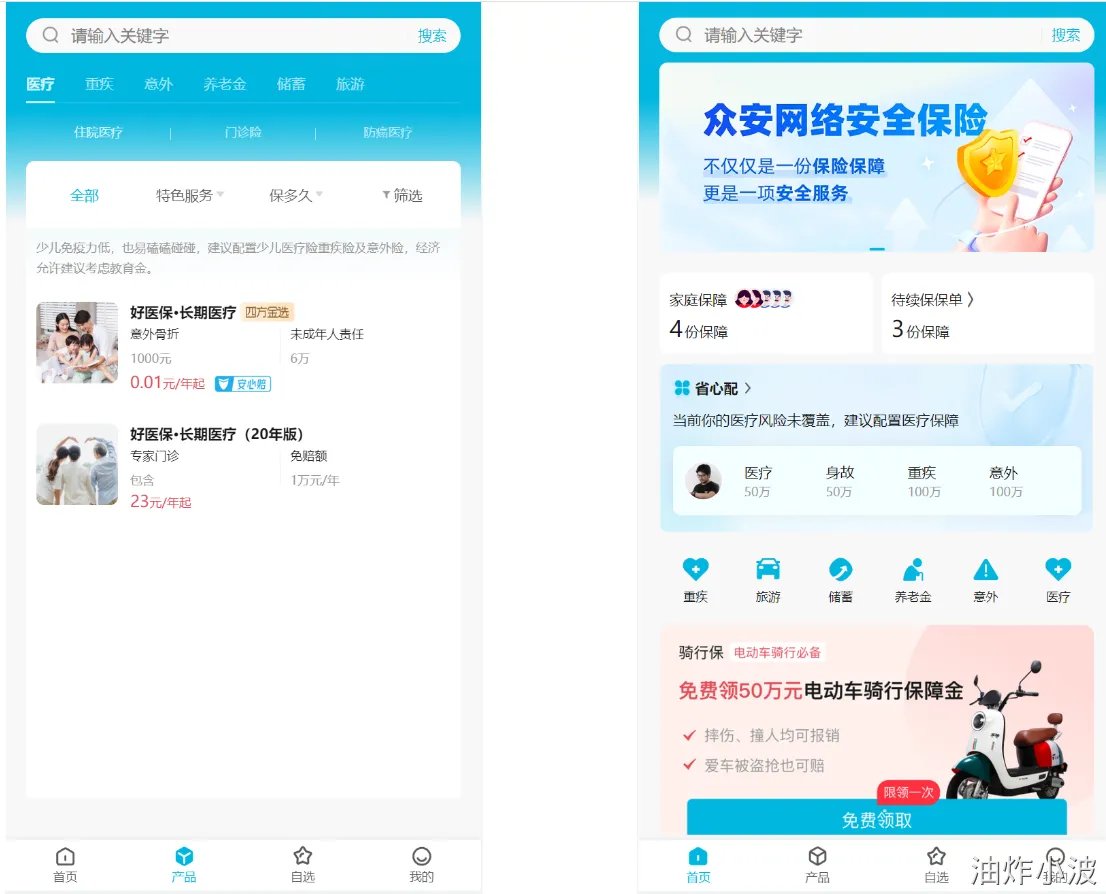Click the 省心配 clover icon

pos(682,388)
